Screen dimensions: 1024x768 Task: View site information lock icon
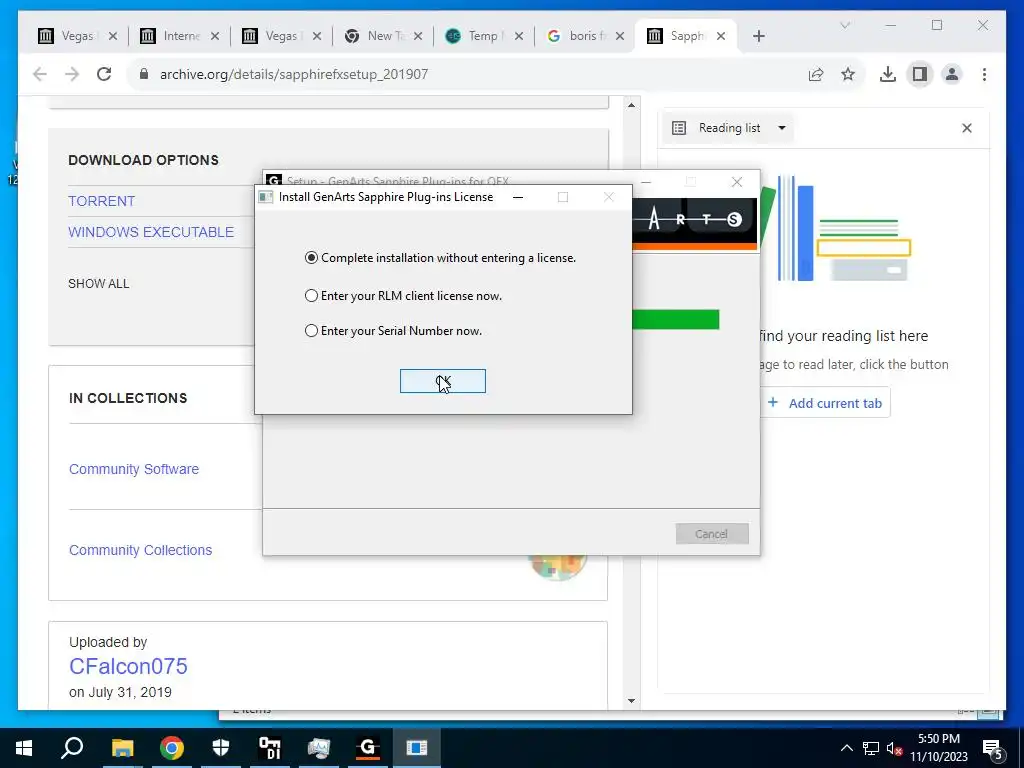(x=144, y=74)
